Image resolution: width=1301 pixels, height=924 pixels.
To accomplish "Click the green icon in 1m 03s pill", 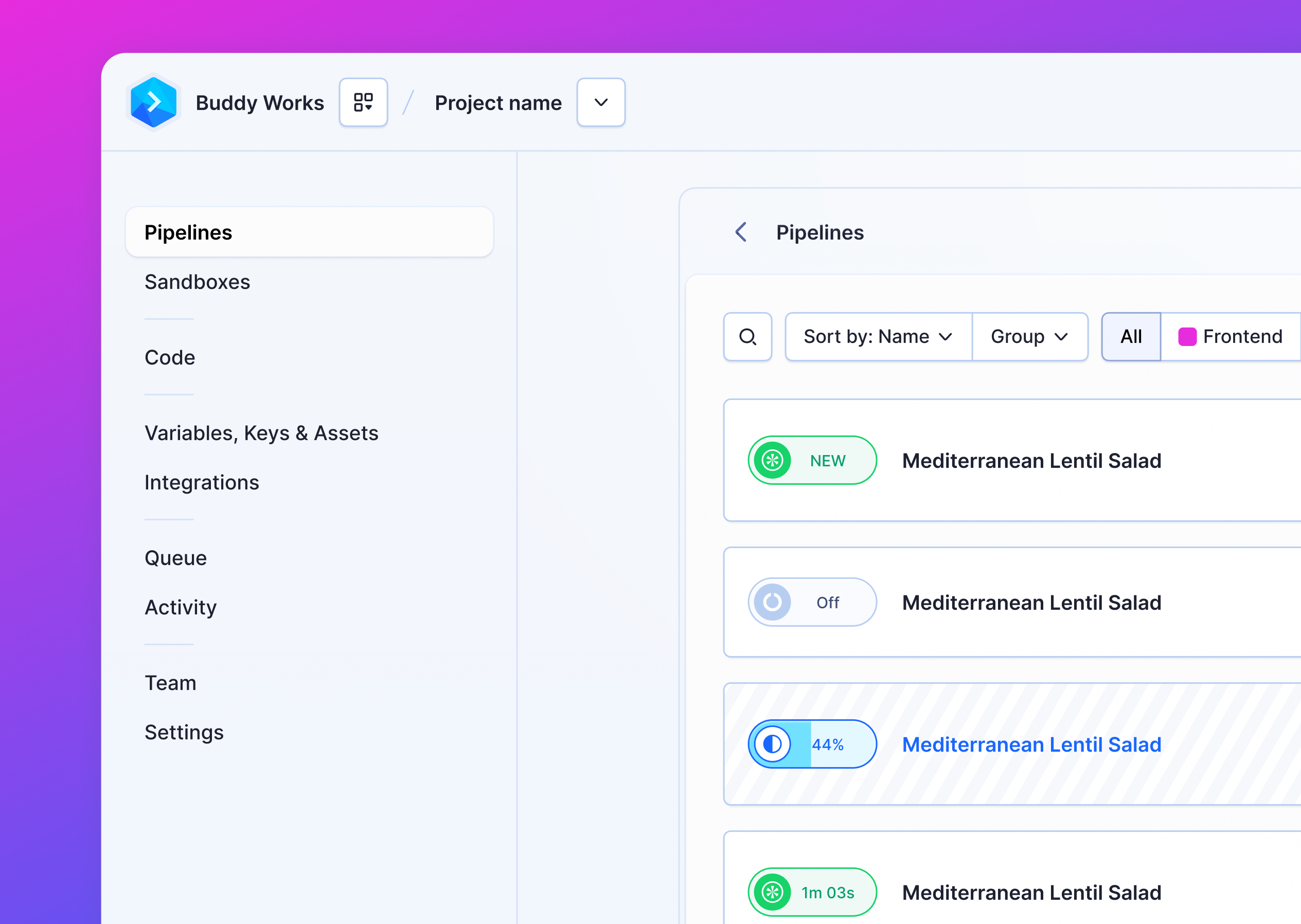I will 772,892.
